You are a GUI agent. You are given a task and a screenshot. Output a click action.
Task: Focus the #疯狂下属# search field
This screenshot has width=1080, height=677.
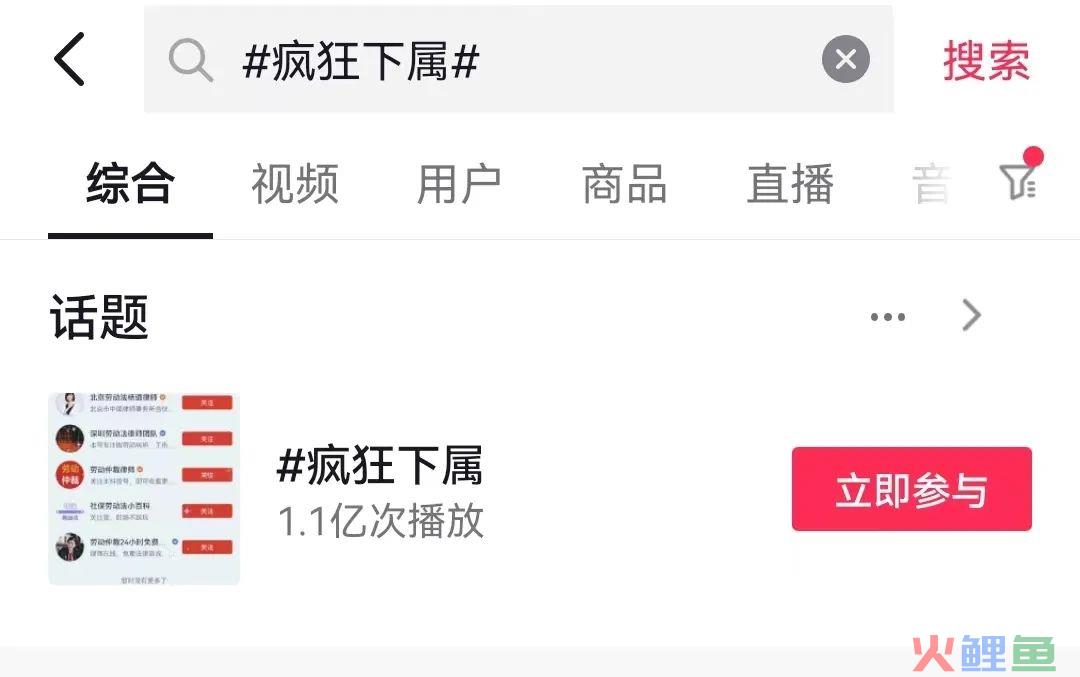point(519,59)
